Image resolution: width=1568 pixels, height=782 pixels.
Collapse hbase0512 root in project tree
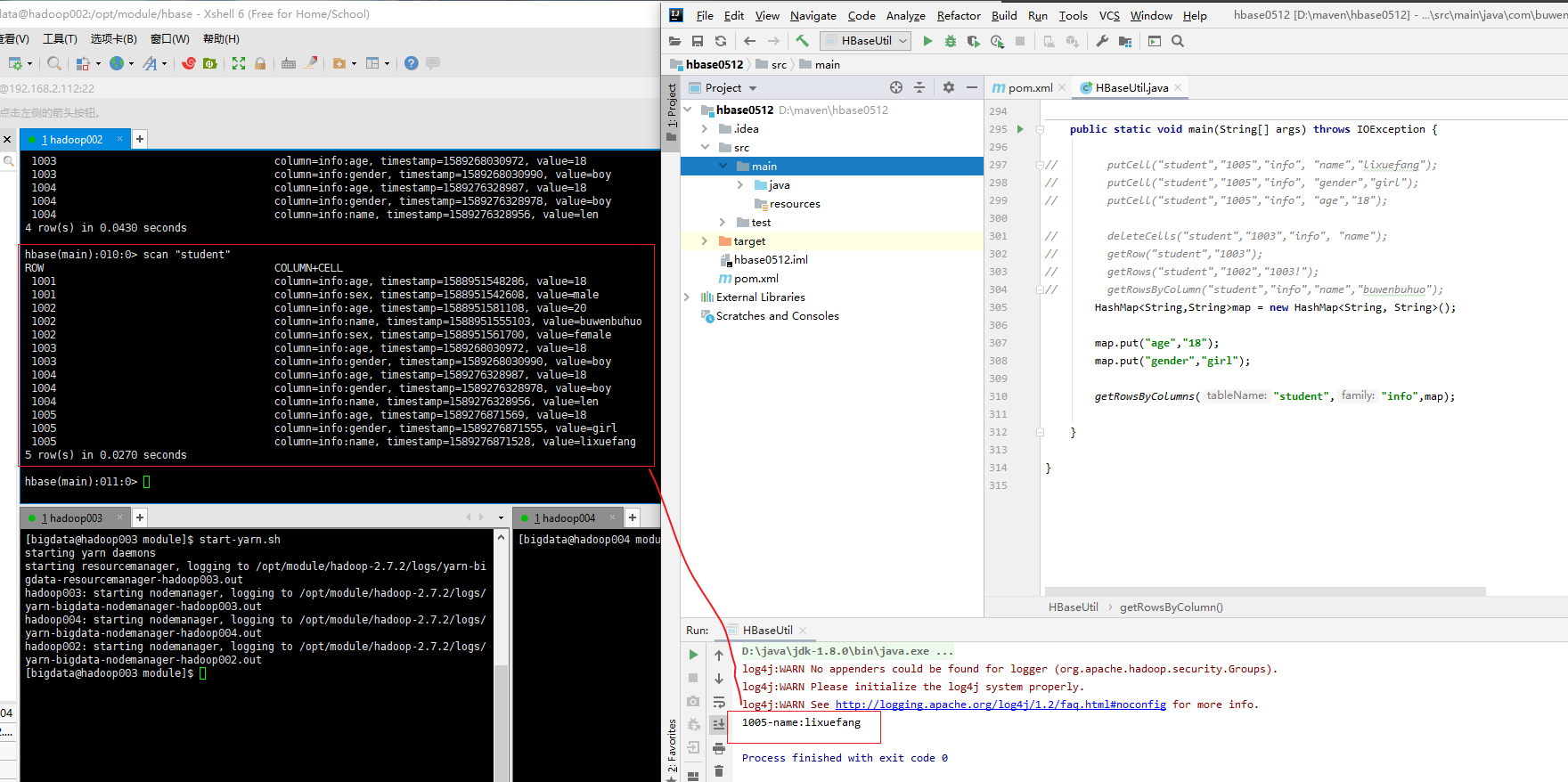688,110
